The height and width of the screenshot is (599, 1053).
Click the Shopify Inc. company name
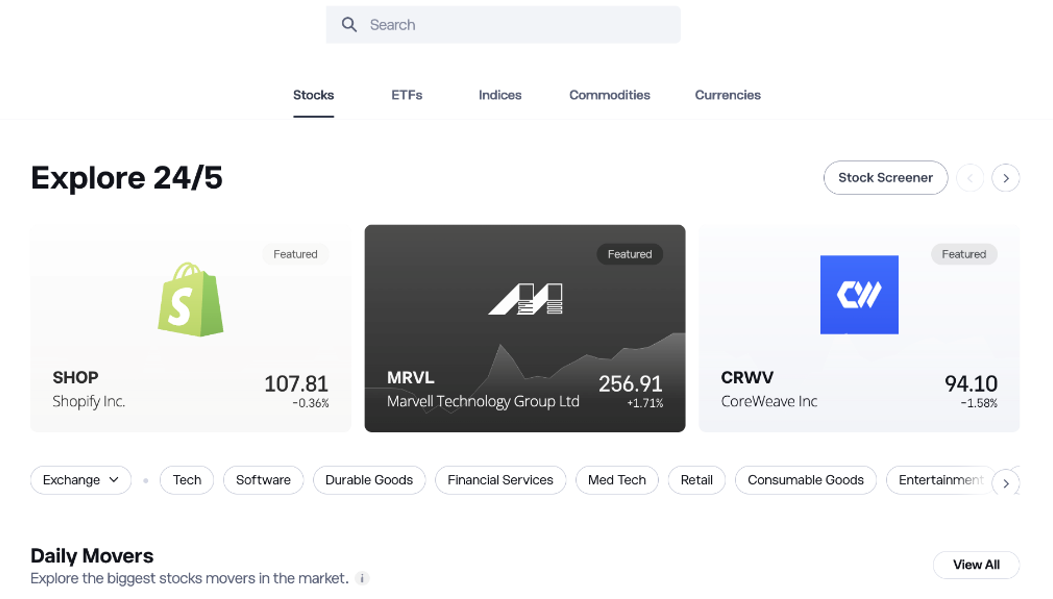(89, 402)
